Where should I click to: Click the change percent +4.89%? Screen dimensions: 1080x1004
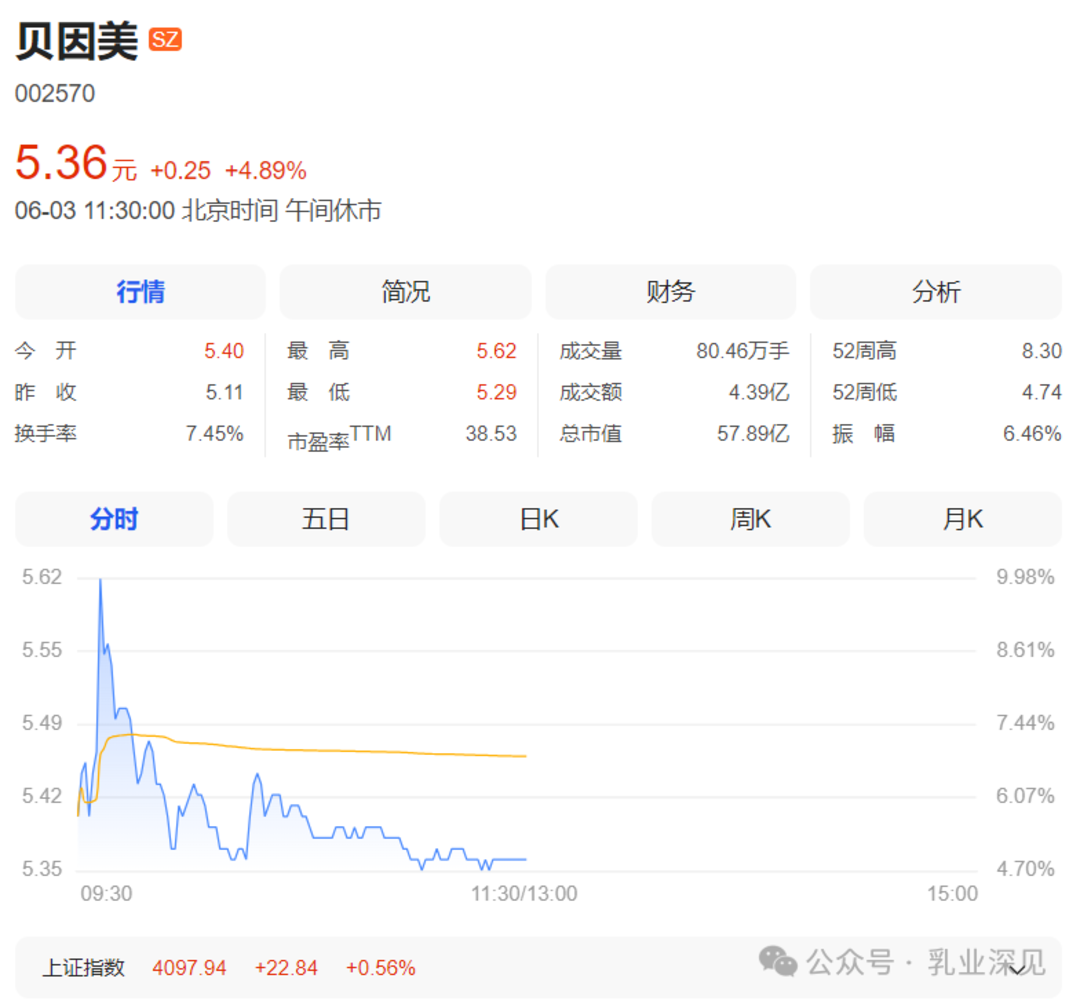(x=266, y=171)
